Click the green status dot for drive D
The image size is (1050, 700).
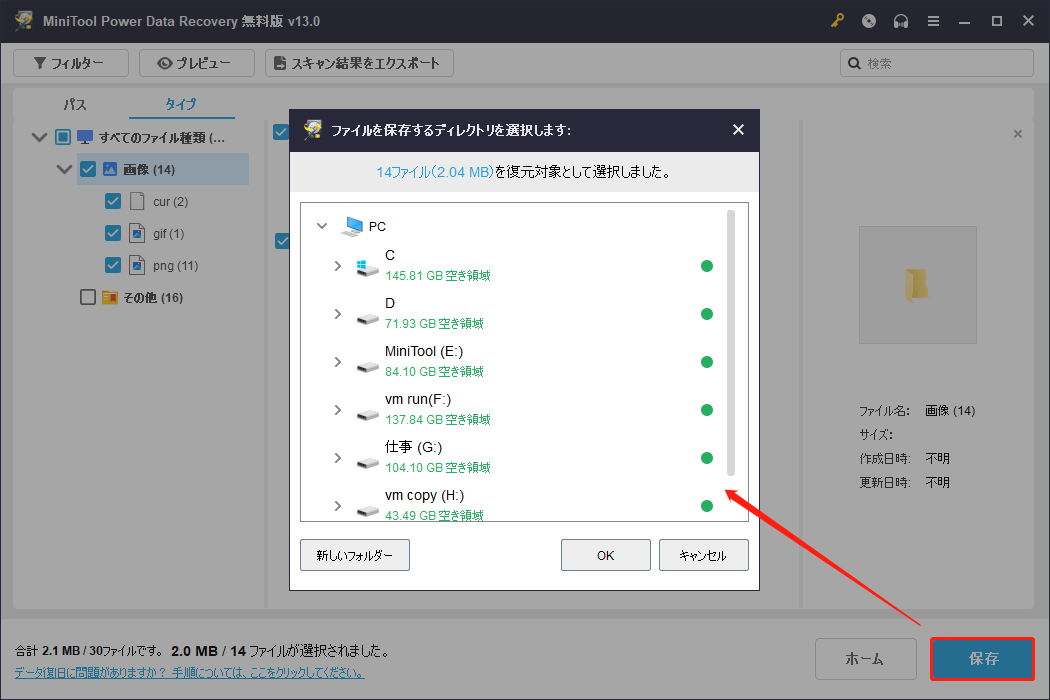(706, 314)
